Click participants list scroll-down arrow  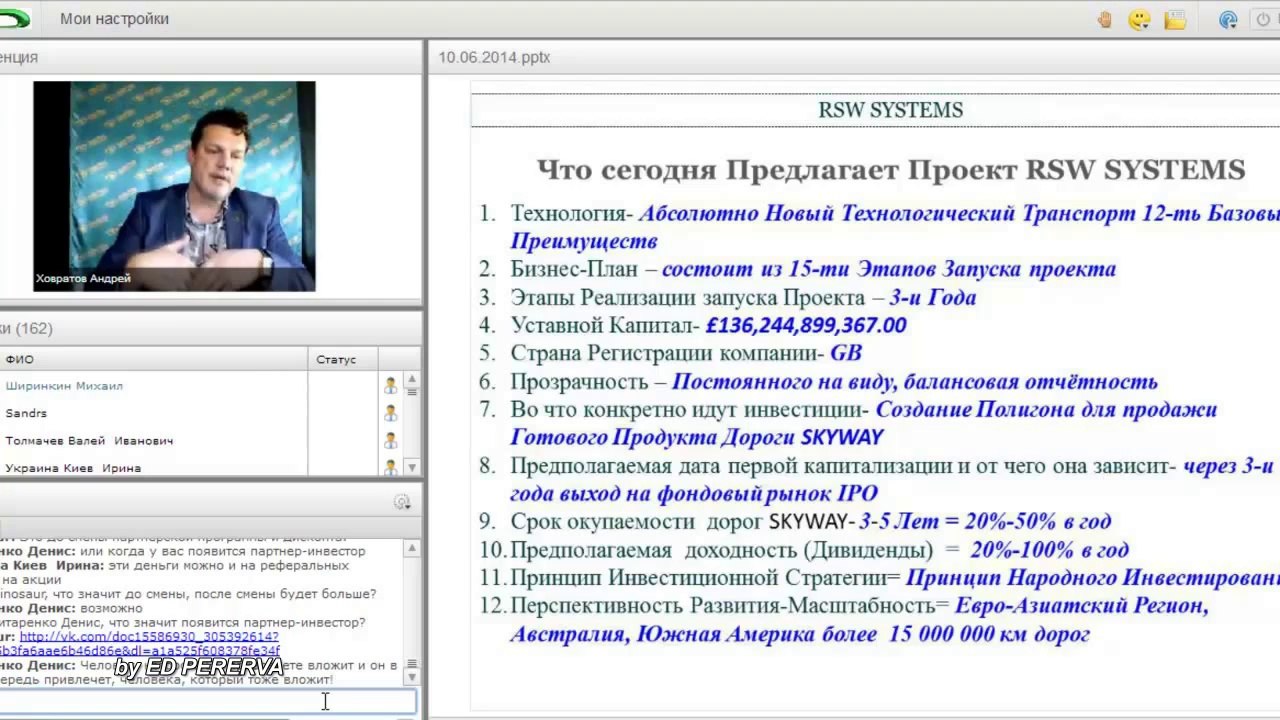pyautogui.click(x=412, y=468)
